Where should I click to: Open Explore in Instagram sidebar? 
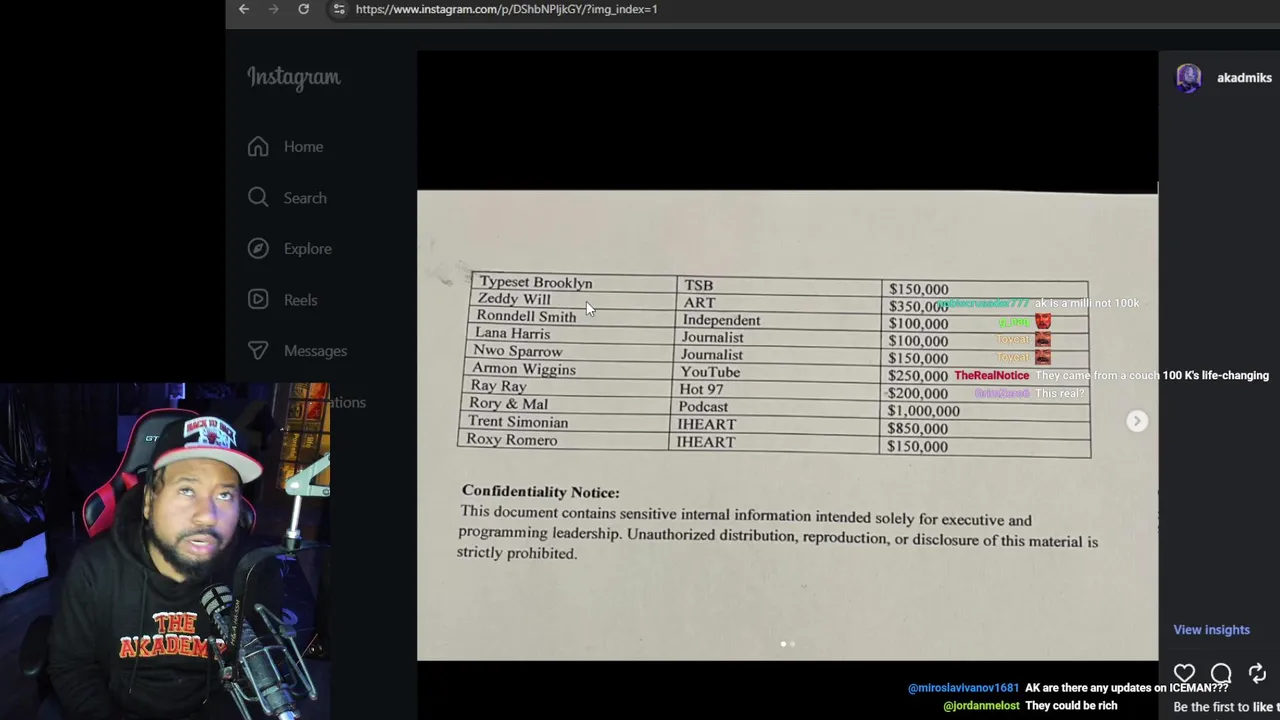307,249
